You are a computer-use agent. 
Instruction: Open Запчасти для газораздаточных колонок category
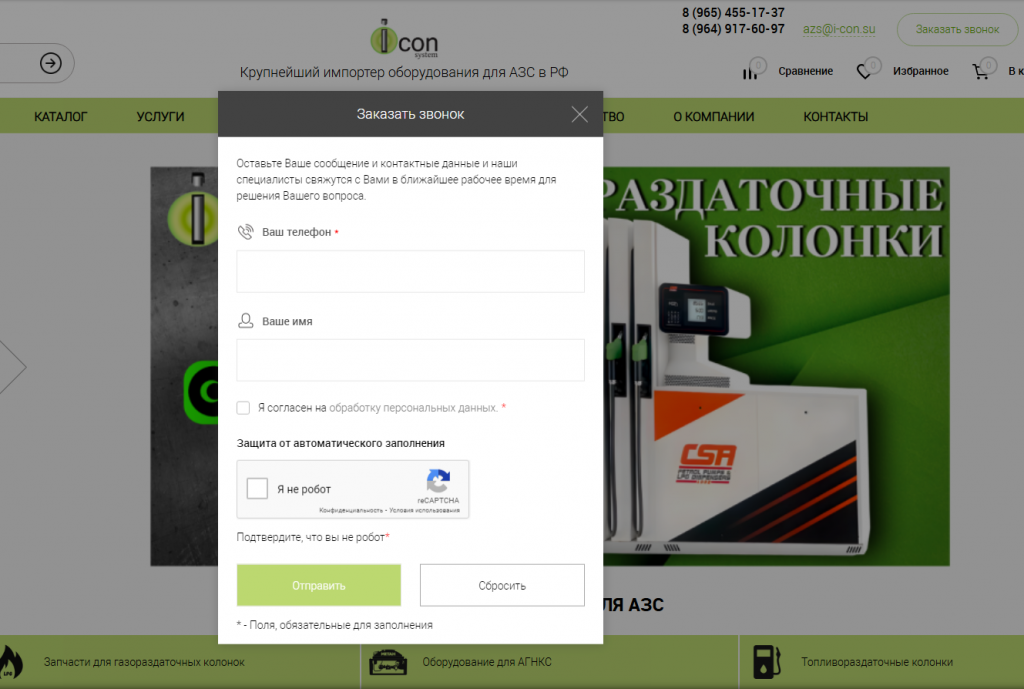pyautogui.click(x=144, y=662)
